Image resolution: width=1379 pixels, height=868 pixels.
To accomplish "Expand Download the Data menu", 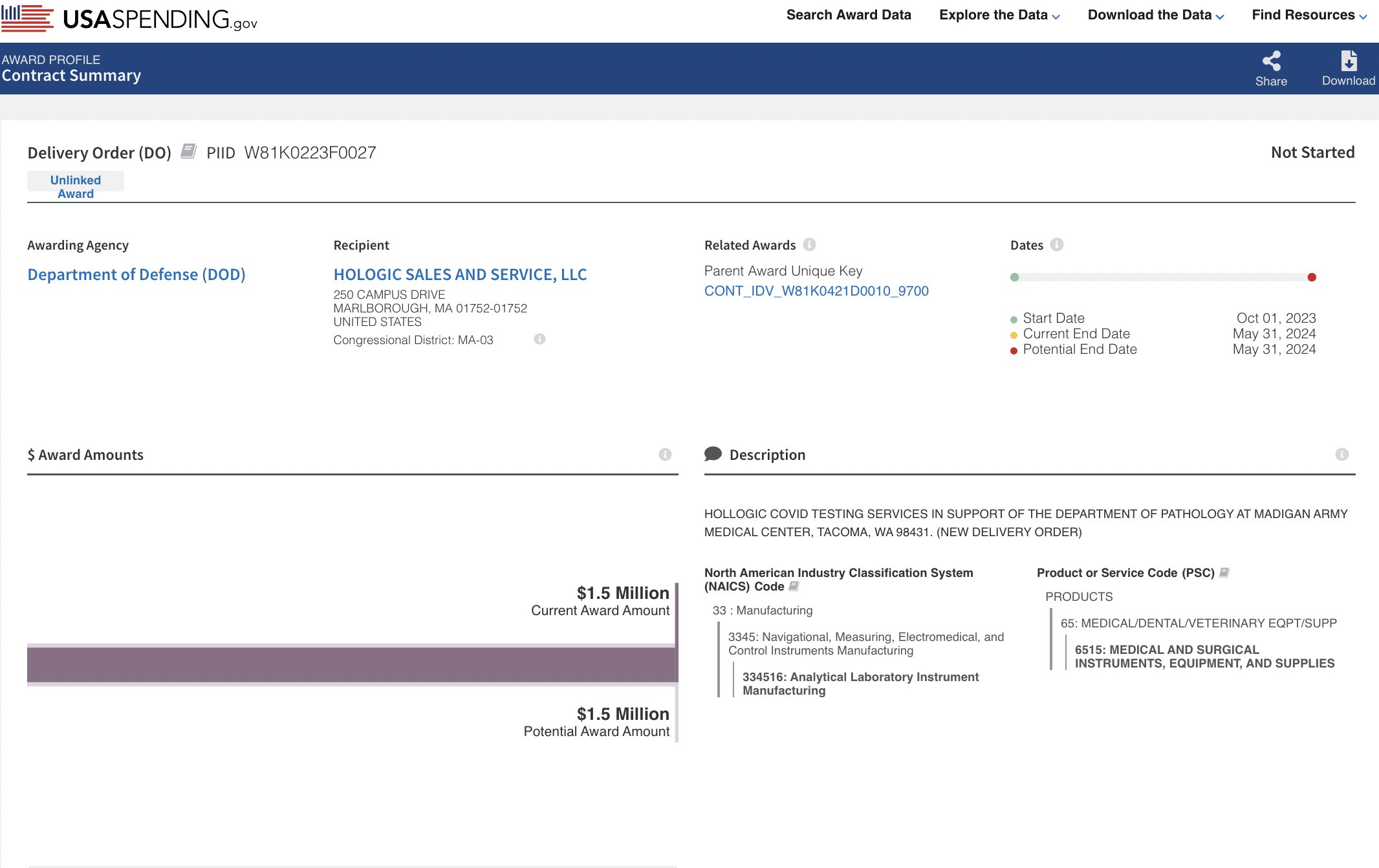I will pyautogui.click(x=1156, y=15).
